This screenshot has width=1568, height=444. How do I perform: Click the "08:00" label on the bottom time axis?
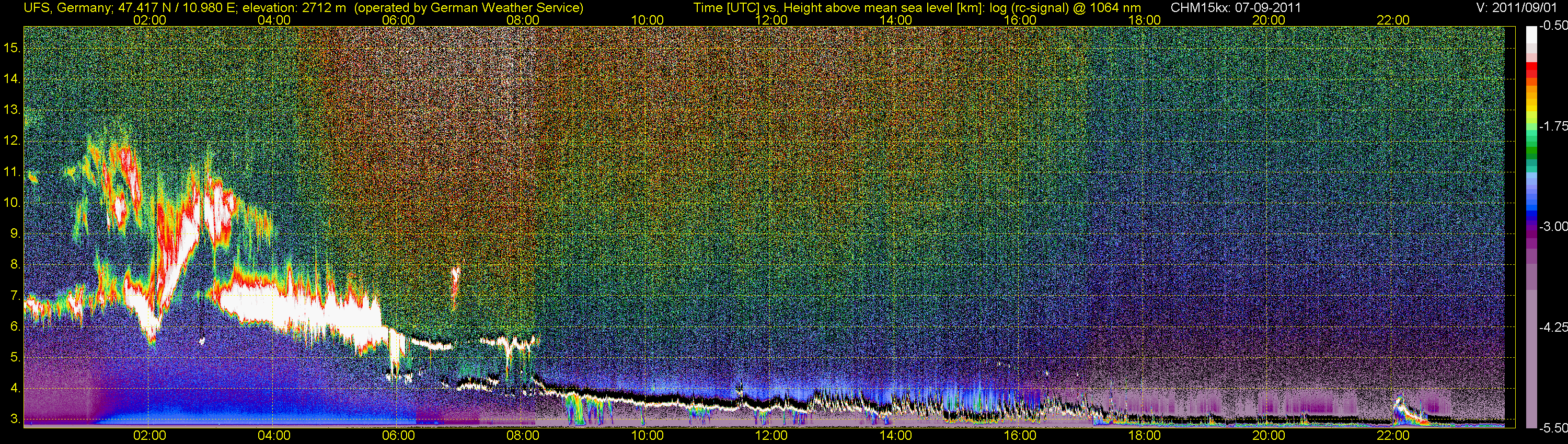click(x=523, y=436)
